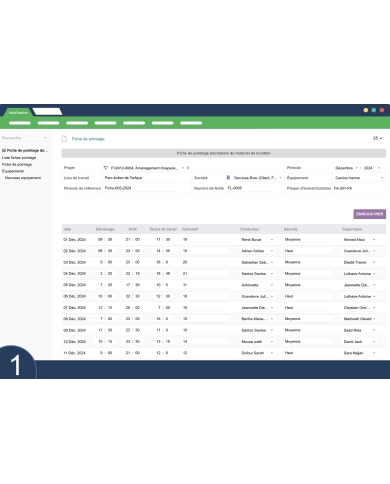Screen dimensions: 390x484
Task: Click the gray Fiche de pointage journalière title bar
Action: click(x=224, y=153)
